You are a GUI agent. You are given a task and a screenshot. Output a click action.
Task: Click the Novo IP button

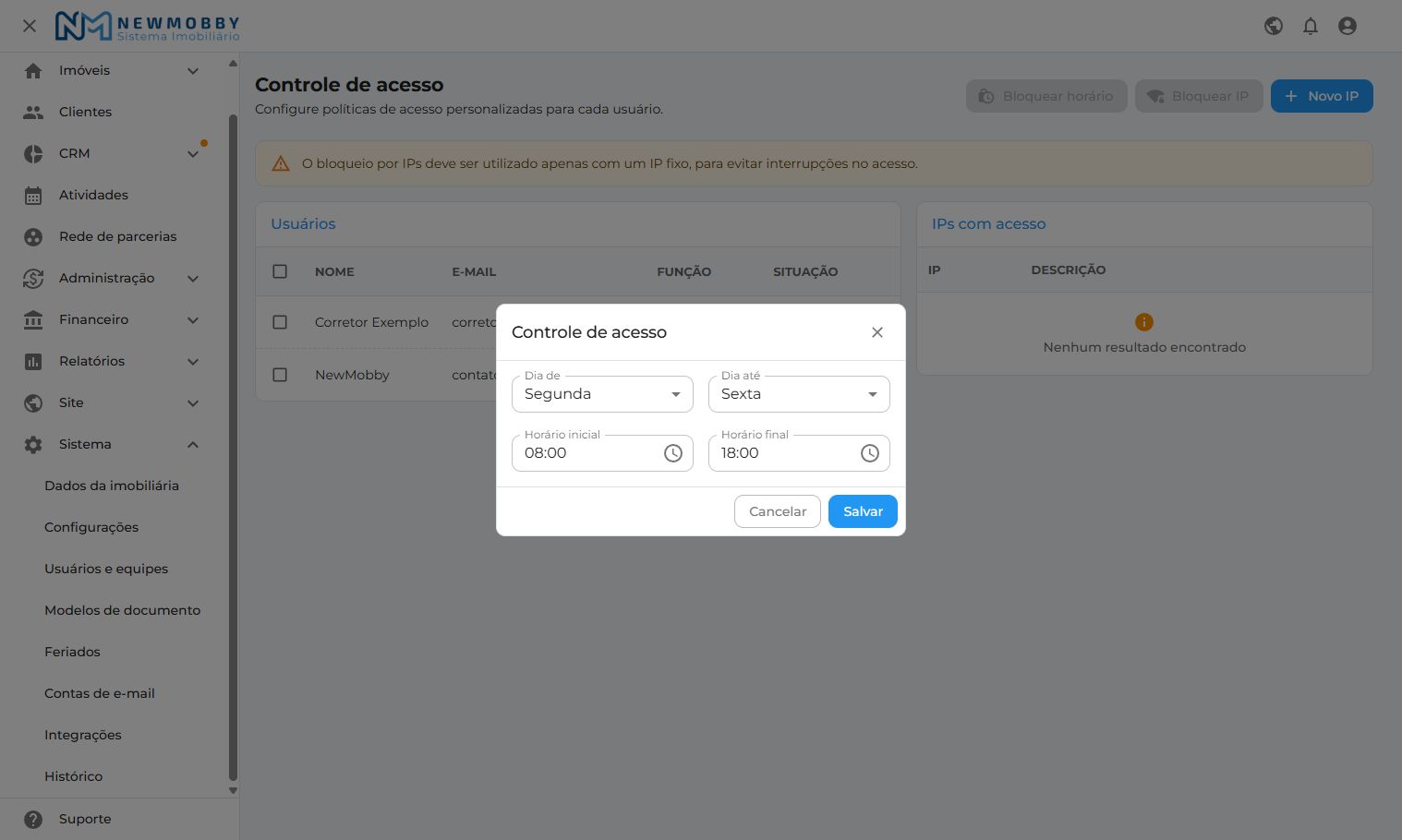point(1322,96)
